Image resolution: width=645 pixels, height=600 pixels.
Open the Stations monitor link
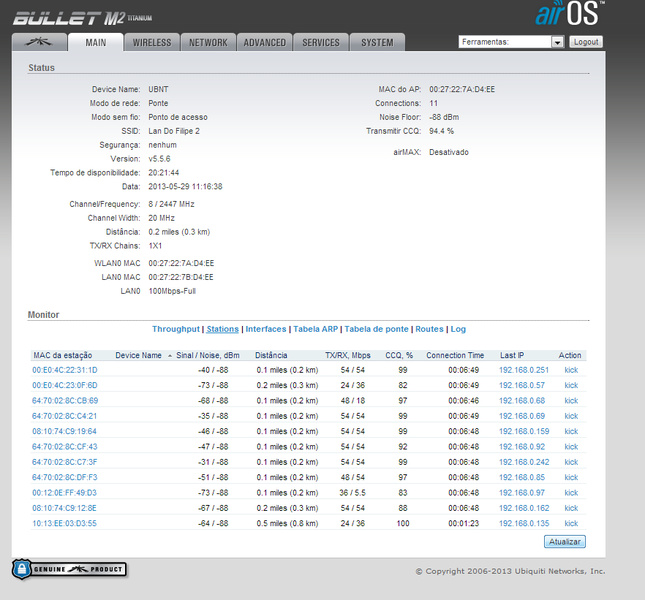pos(223,329)
